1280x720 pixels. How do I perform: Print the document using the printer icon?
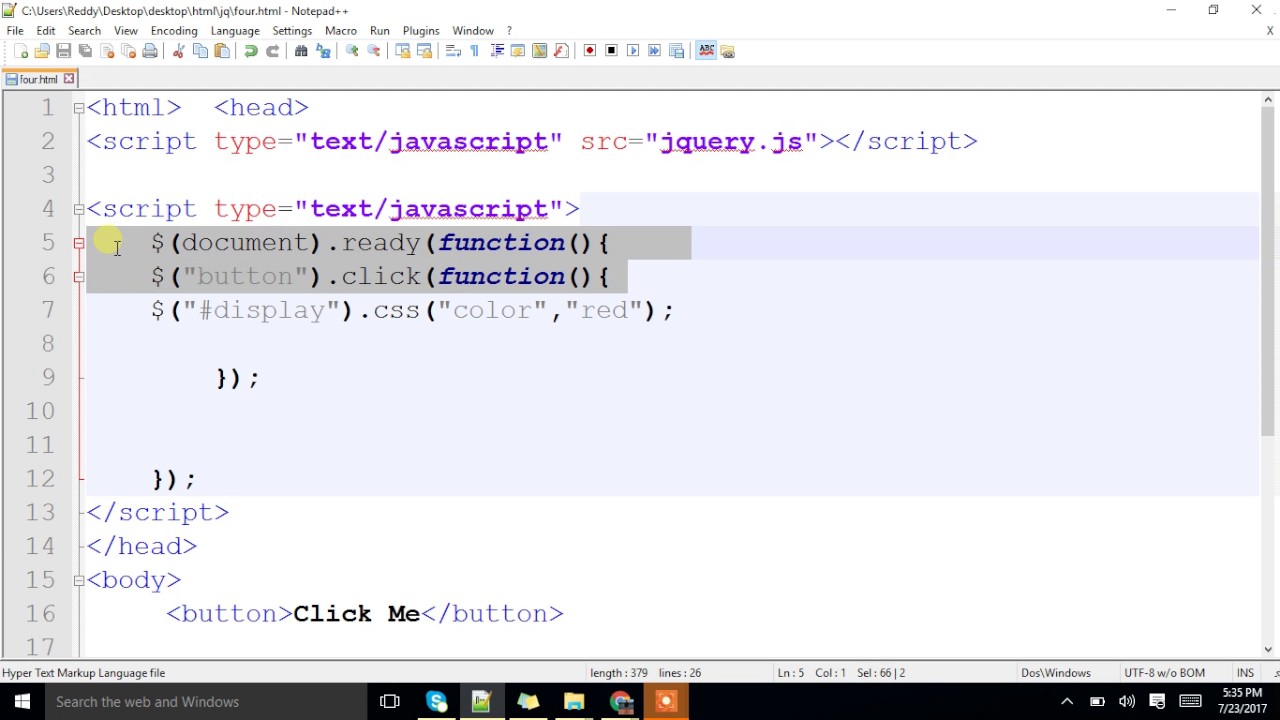[150, 51]
